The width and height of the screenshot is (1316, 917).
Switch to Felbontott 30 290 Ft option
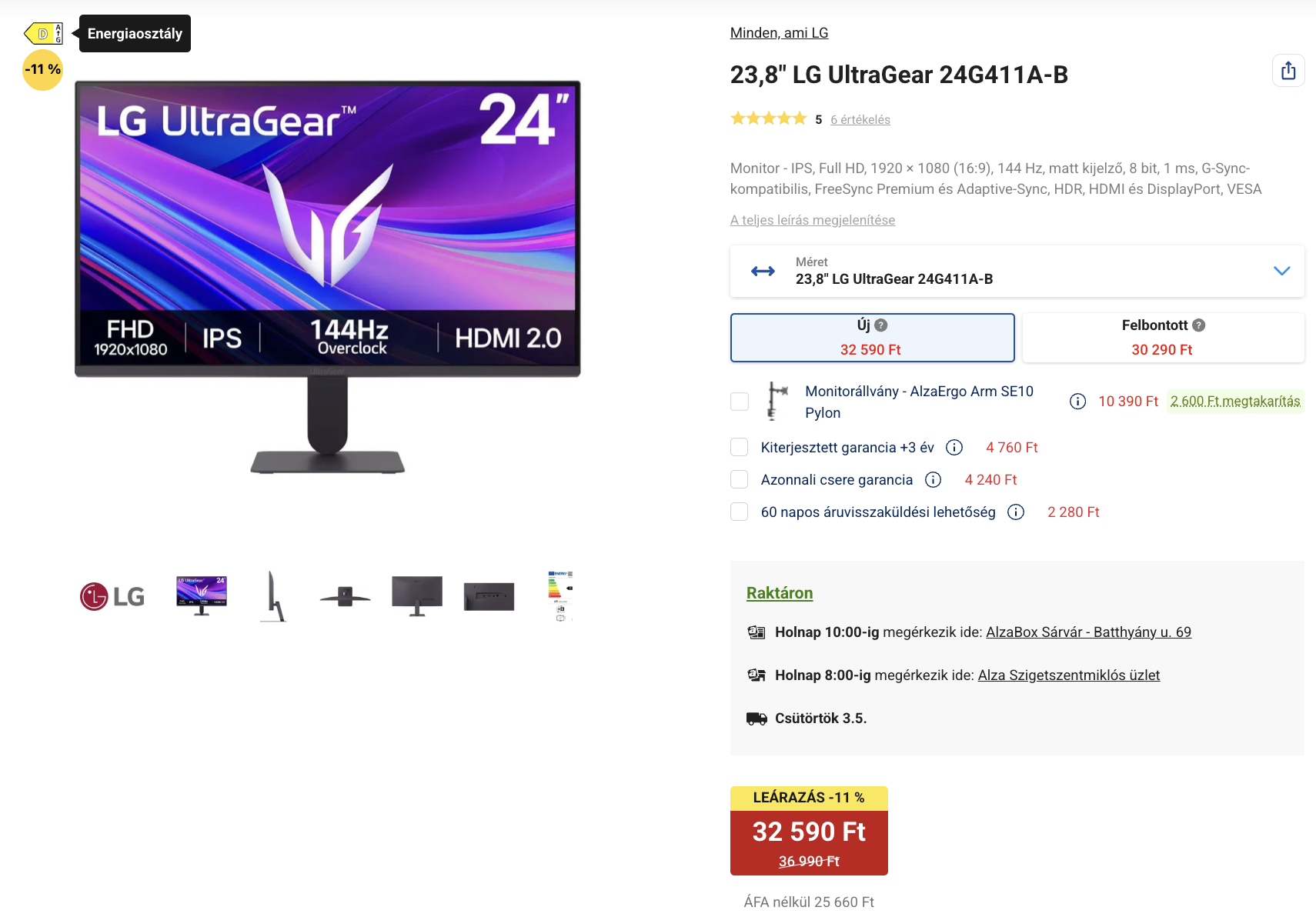coord(1163,338)
